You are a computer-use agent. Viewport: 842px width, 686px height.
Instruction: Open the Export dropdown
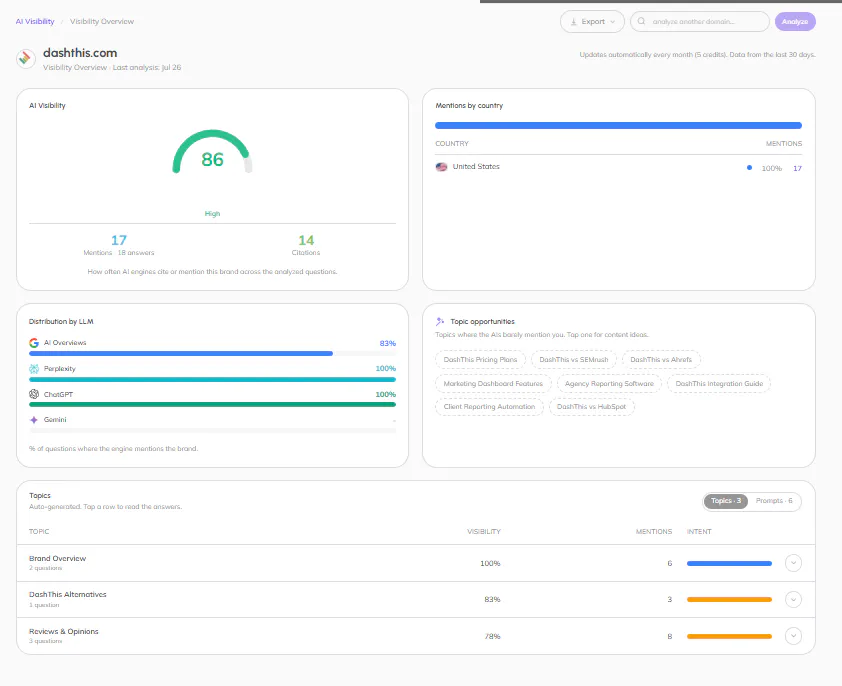click(592, 21)
